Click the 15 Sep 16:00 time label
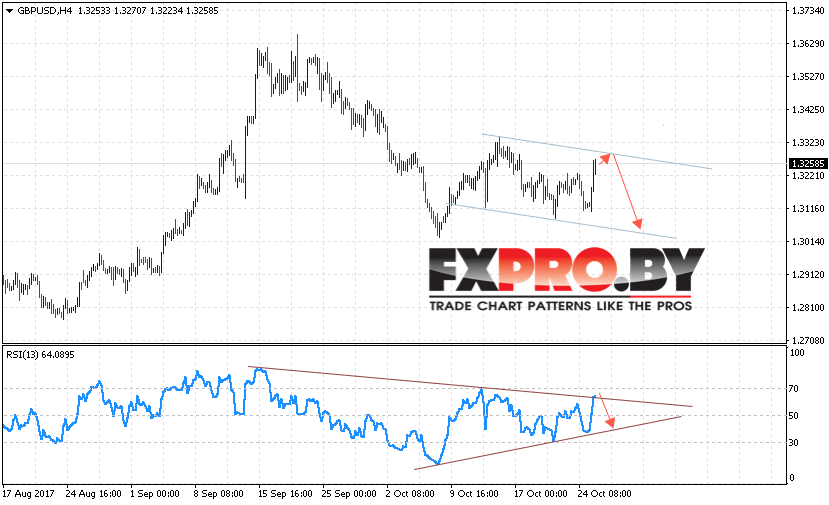This screenshot has height=505, width=829. pyautogui.click(x=285, y=494)
